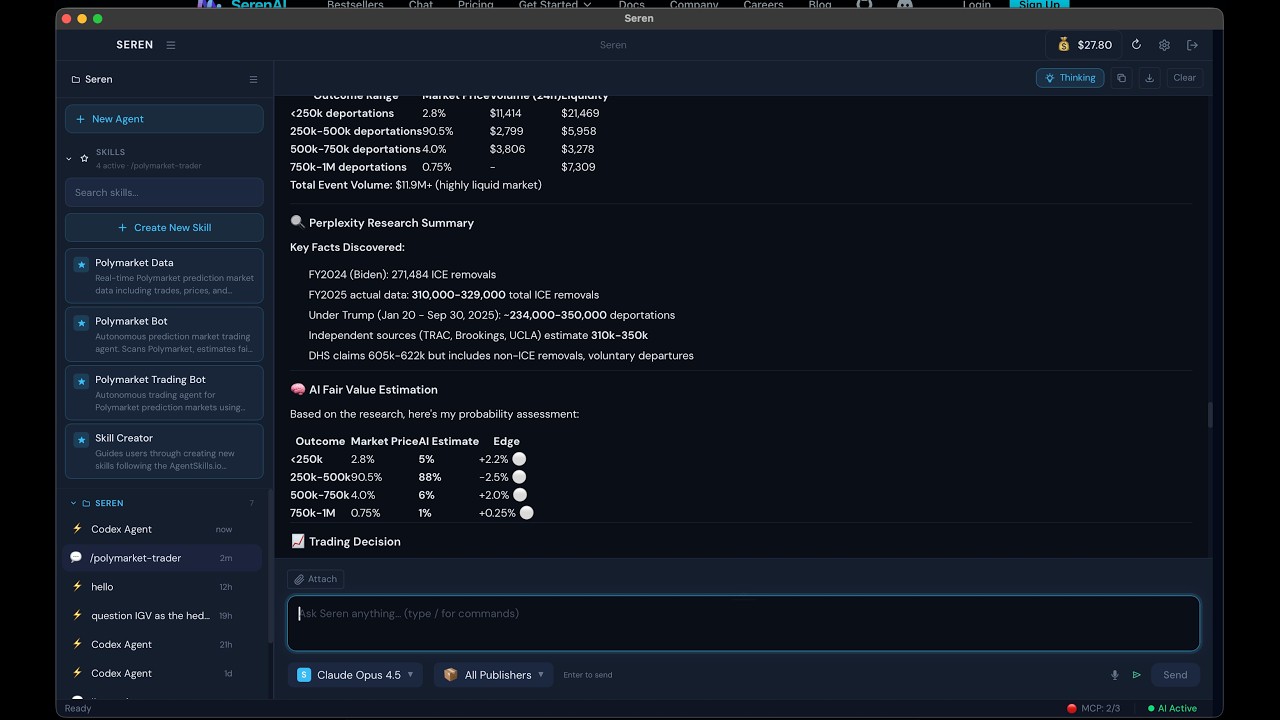Click the AI Fair Value Estimation heading
This screenshot has height=720, width=1280.
pos(373,390)
